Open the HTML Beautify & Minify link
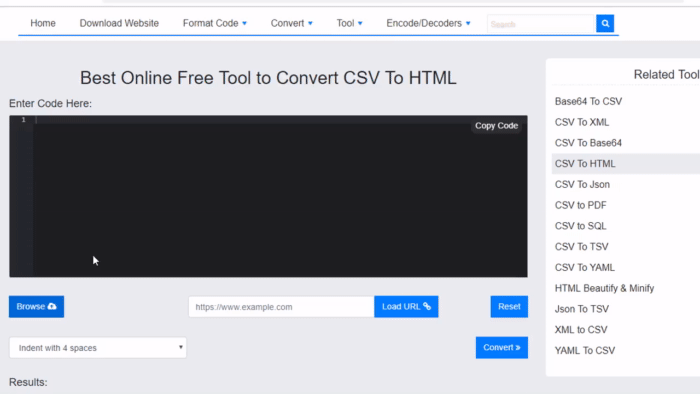Viewport: 700px width, 394px height. point(604,288)
